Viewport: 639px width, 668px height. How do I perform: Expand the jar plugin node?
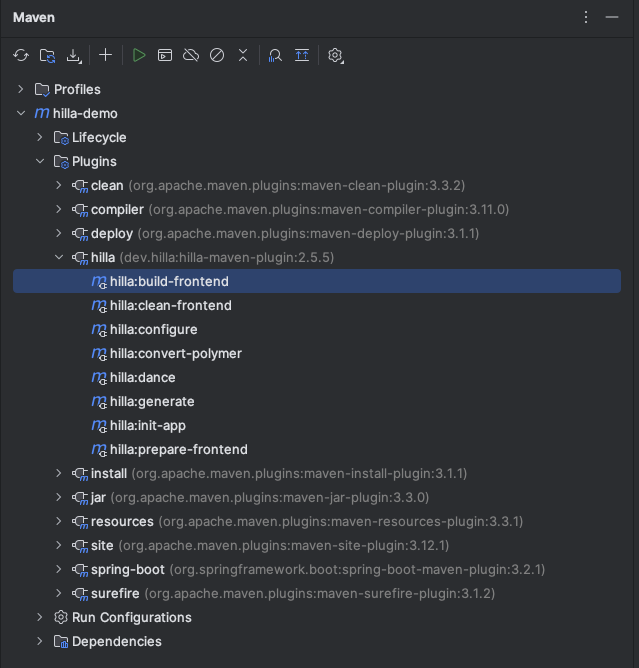pos(59,497)
